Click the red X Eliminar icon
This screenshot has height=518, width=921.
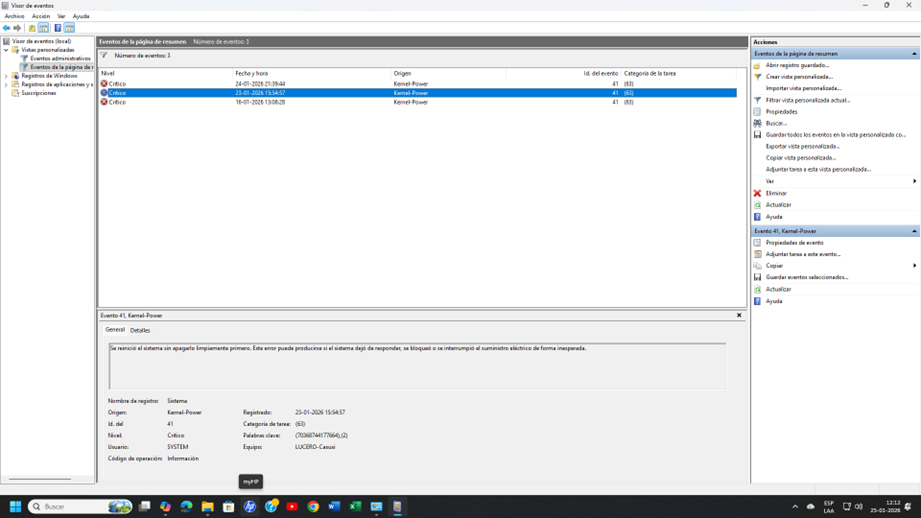tap(758, 193)
